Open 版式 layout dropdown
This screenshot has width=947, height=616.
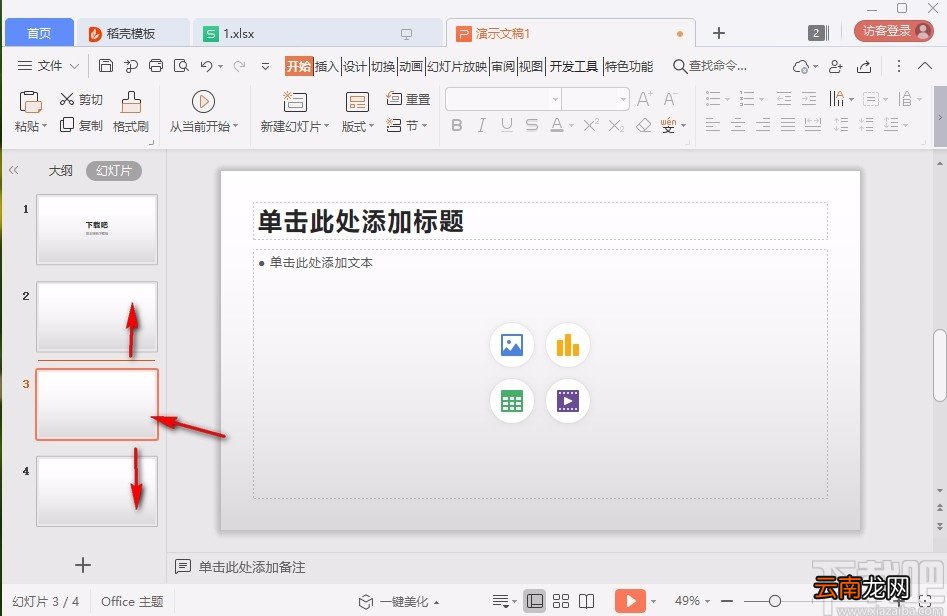(358, 126)
